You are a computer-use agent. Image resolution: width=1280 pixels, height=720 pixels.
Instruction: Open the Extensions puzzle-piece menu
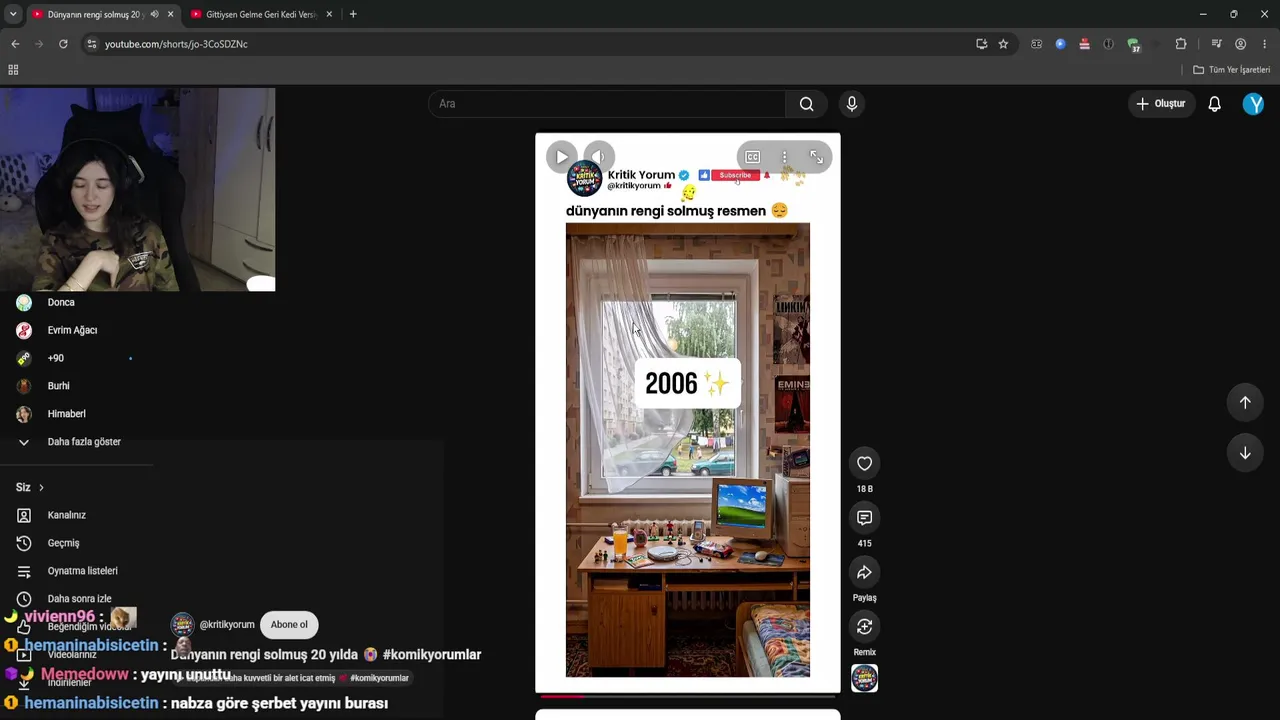[x=1181, y=44]
